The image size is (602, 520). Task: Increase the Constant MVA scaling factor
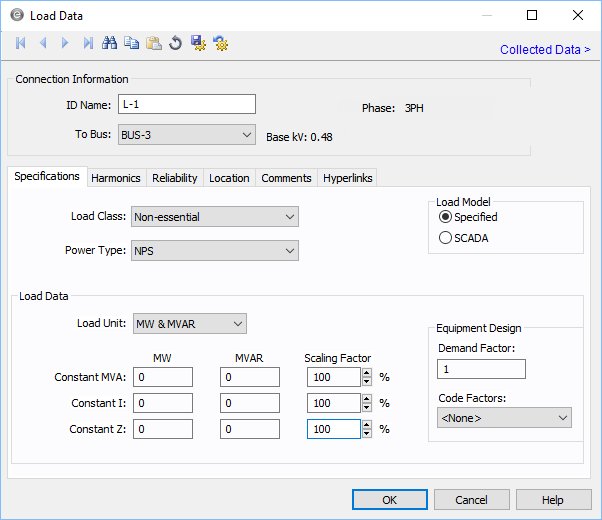[366, 373]
